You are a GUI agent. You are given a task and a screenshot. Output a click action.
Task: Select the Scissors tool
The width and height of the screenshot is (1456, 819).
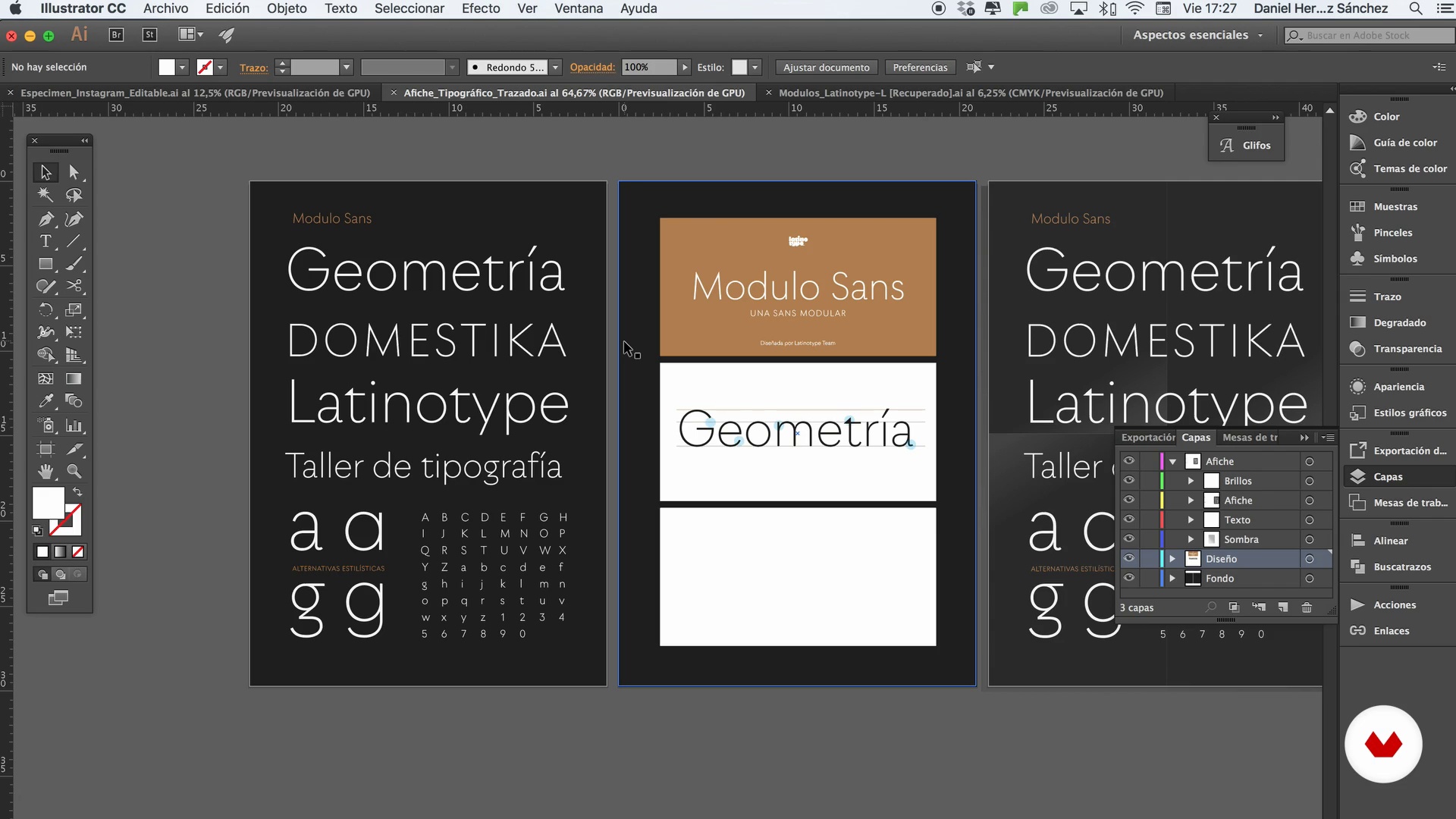point(74,286)
